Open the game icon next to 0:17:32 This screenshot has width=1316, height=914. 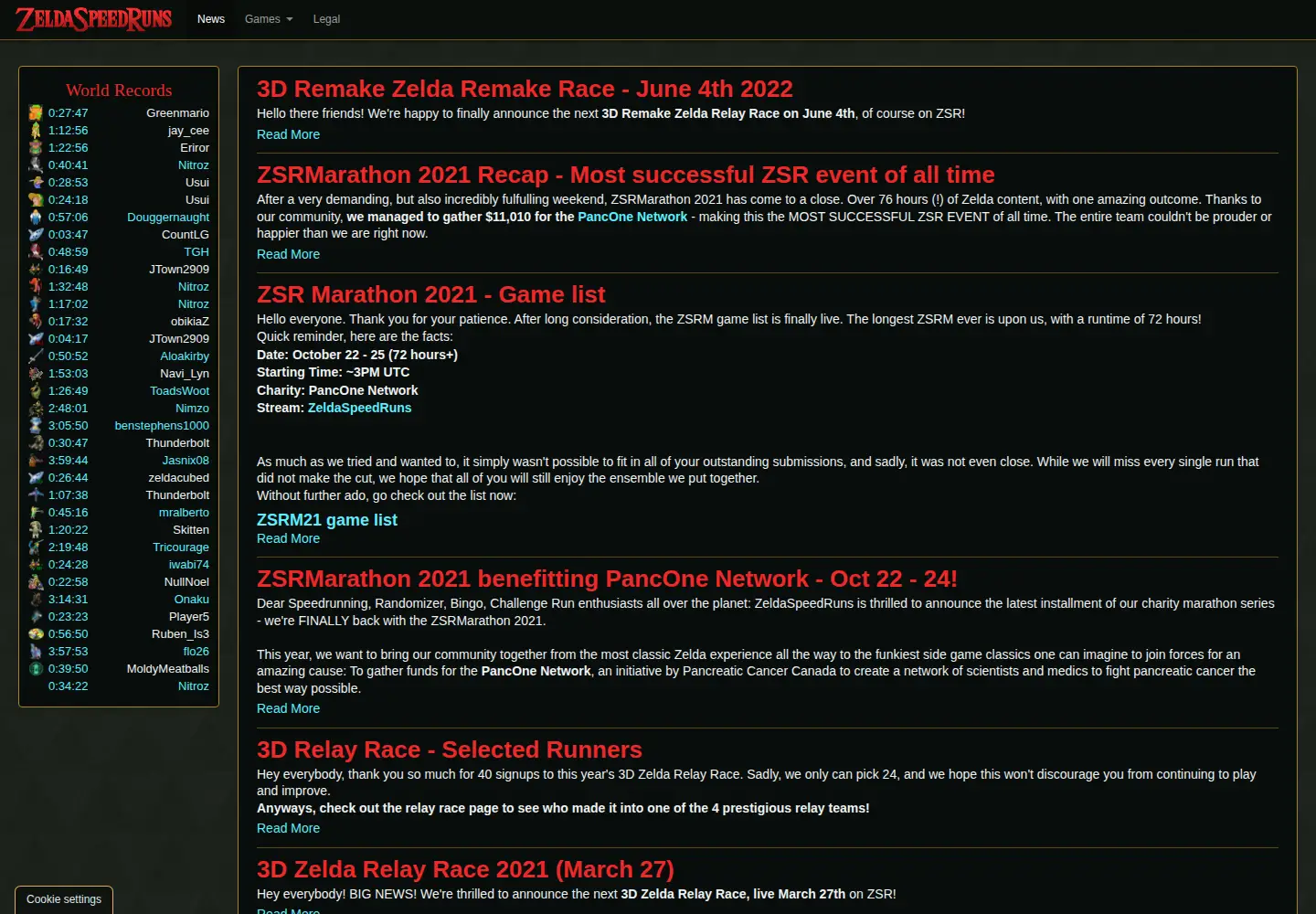click(36, 322)
